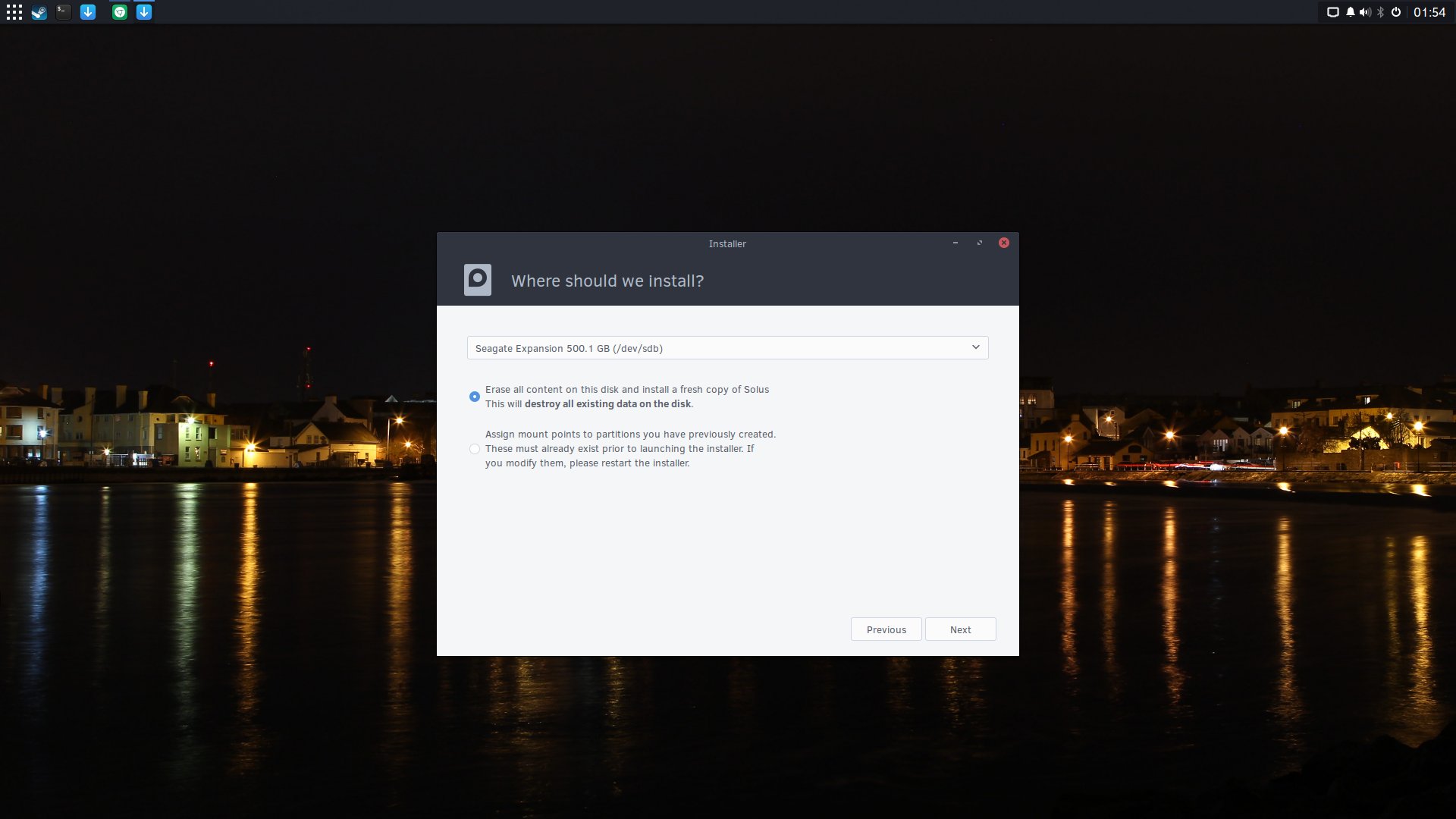The height and width of the screenshot is (819, 1456).
Task: Click the green Chromium browser icon
Action: (x=119, y=12)
